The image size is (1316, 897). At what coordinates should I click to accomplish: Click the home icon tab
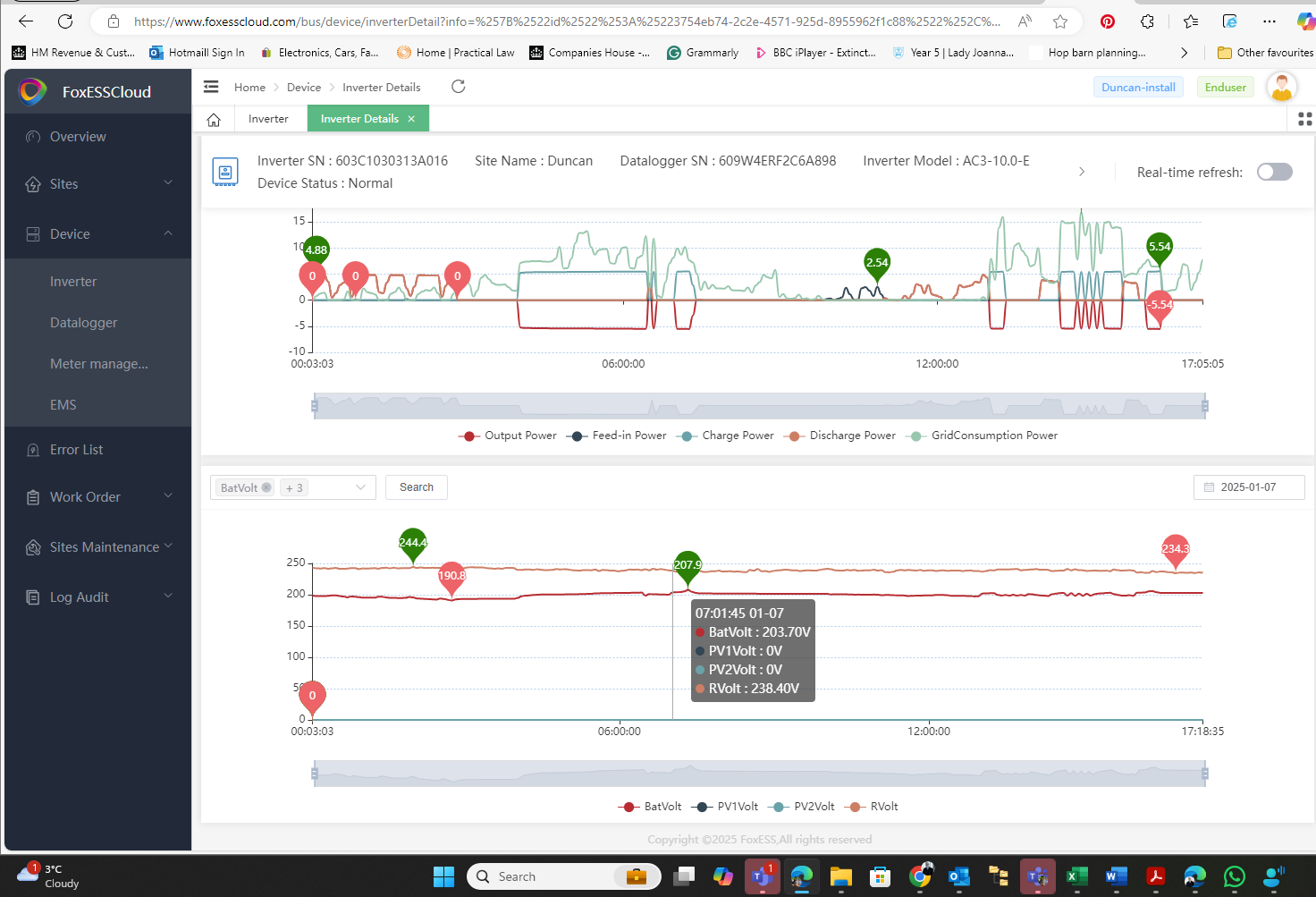(x=214, y=119)
